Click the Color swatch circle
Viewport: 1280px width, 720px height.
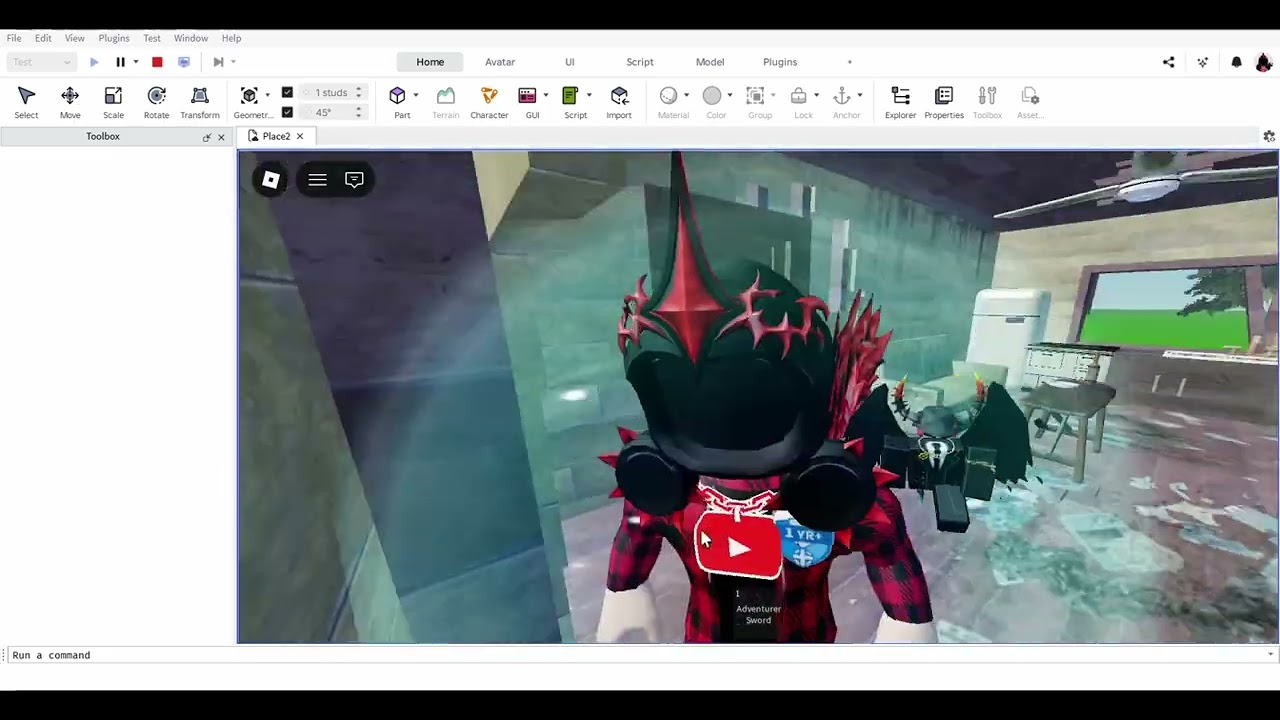click(x=712, y=95)
